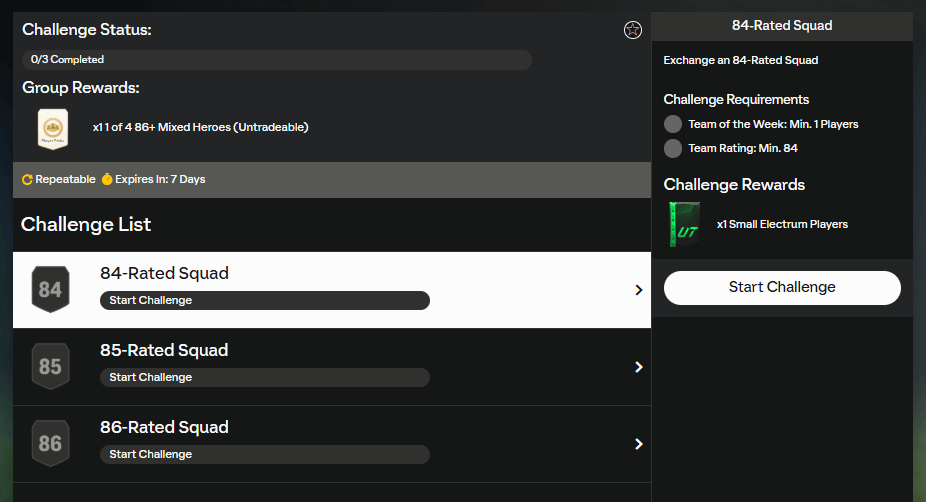This screenshot has height=502, width=926.
Task: Click the Team of the Week requirement circle
Action: [x=673, y=124]
